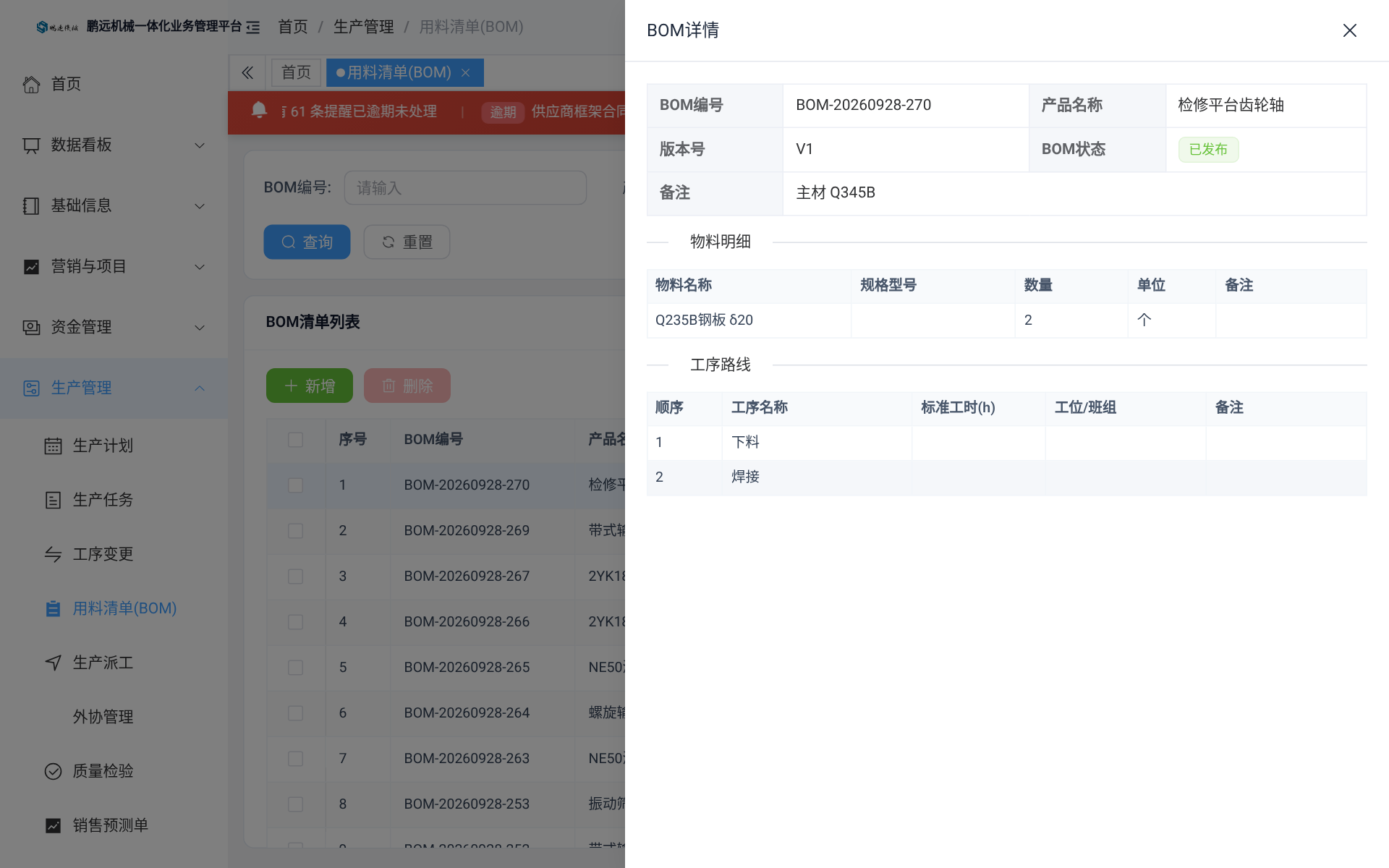
Task: Expand the 资金管理 menu chevron
Action: 200,328
